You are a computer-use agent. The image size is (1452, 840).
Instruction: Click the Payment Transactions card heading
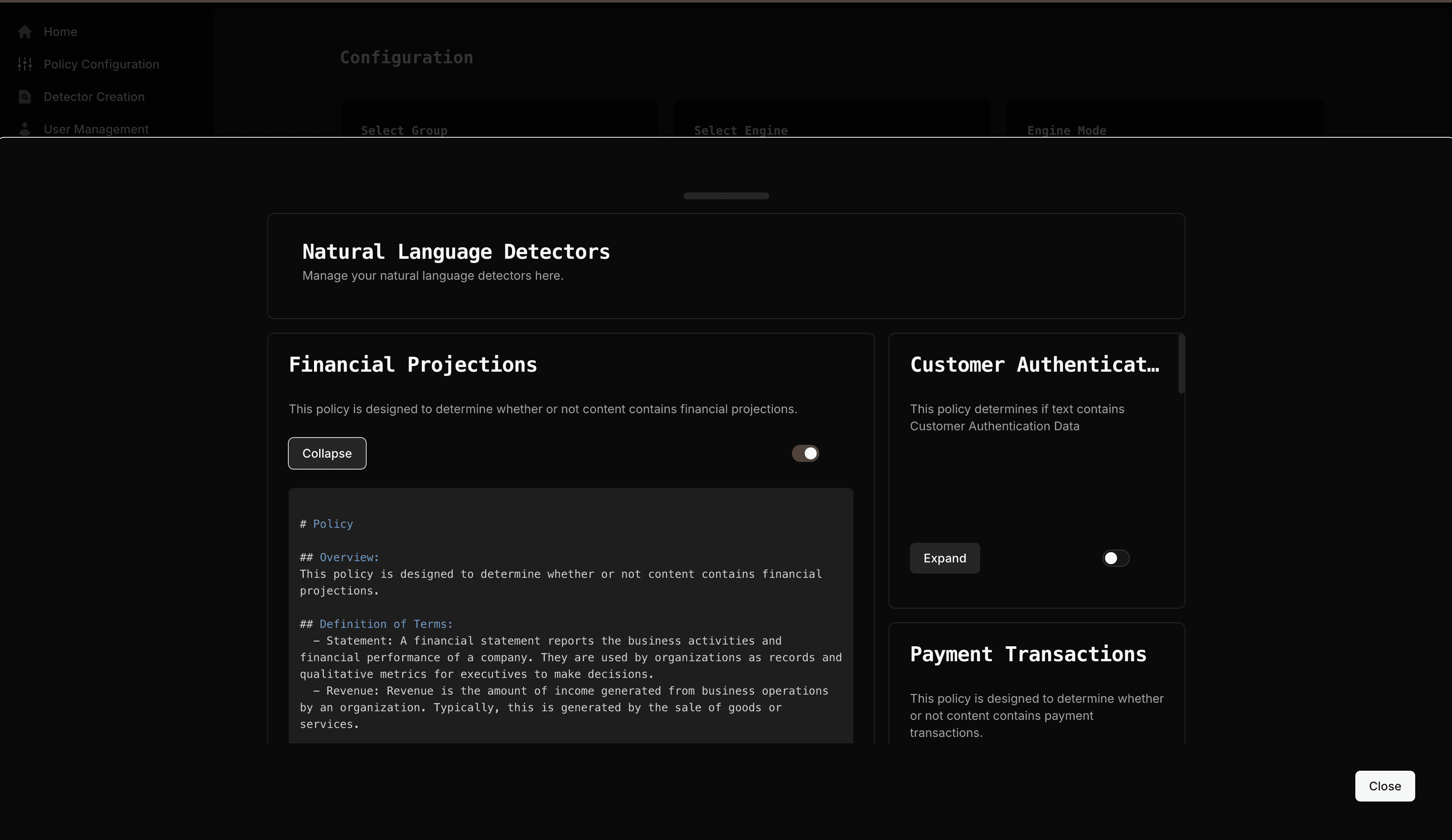point(1028,654)
